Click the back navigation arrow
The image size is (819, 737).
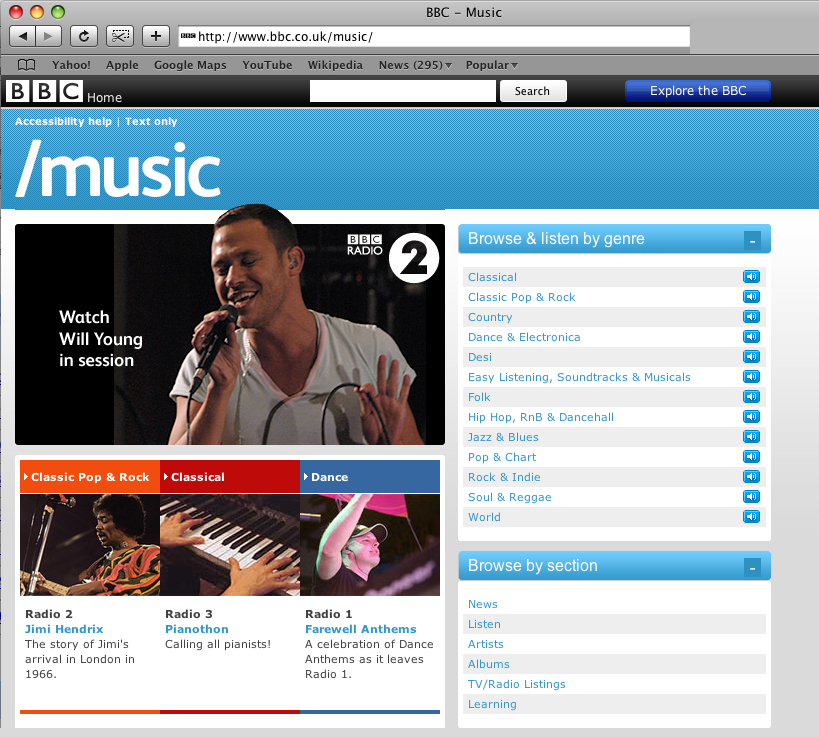(x=23, y=36)
